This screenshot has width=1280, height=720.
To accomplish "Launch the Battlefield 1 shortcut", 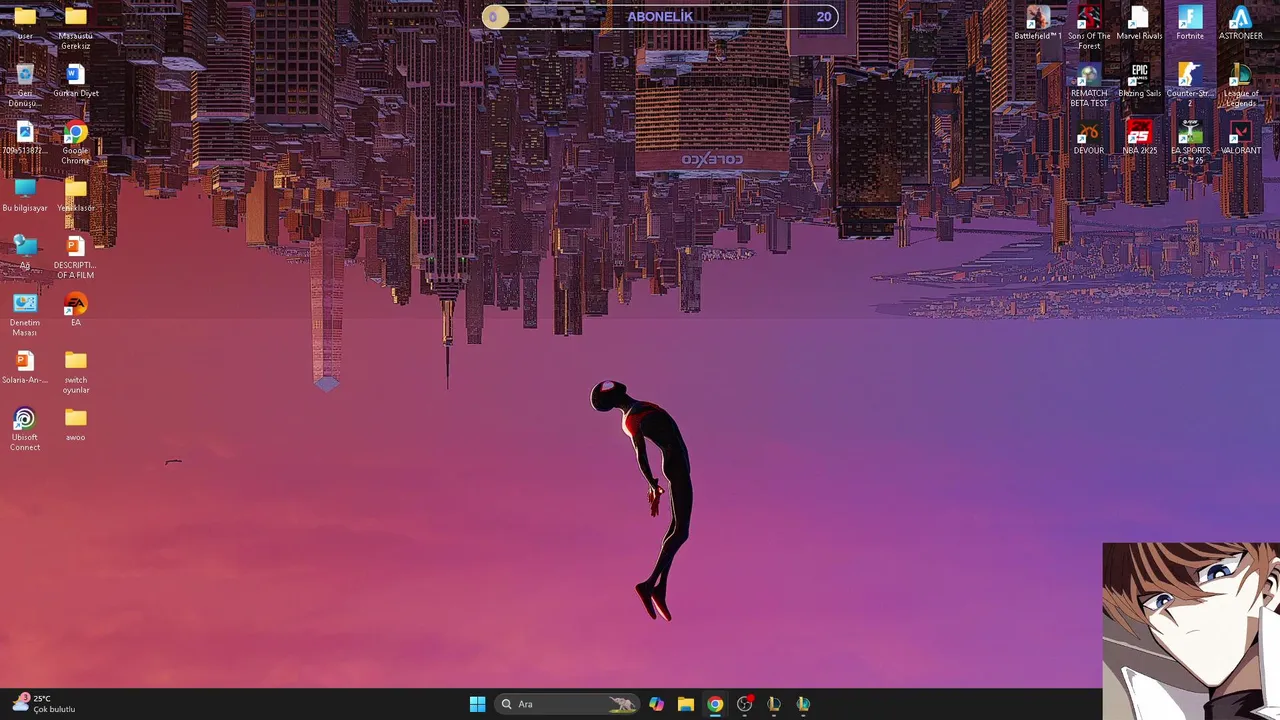I will pyautogui.click(x=1038, y=22).
